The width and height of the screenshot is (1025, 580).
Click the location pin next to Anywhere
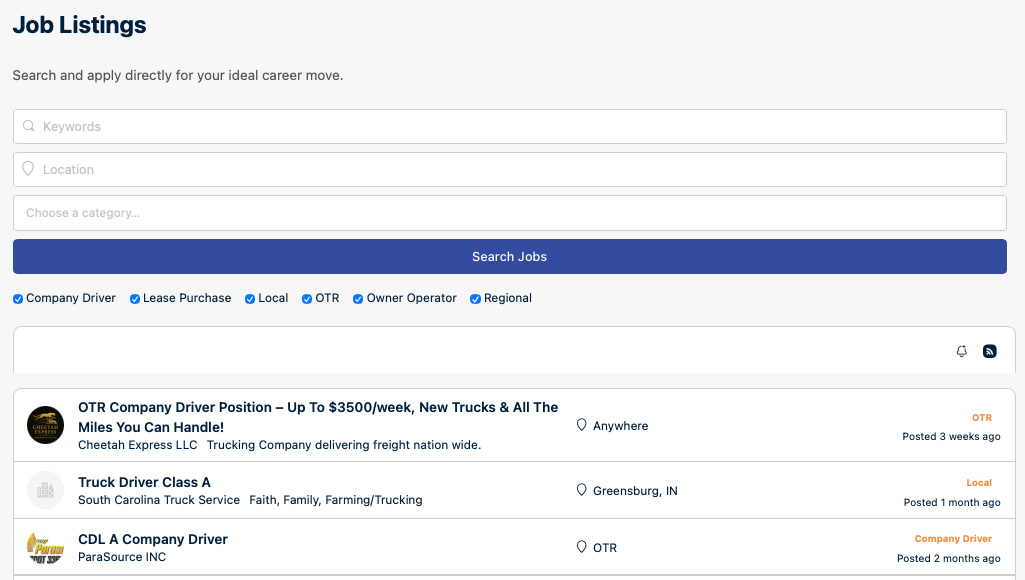[581, 425]
